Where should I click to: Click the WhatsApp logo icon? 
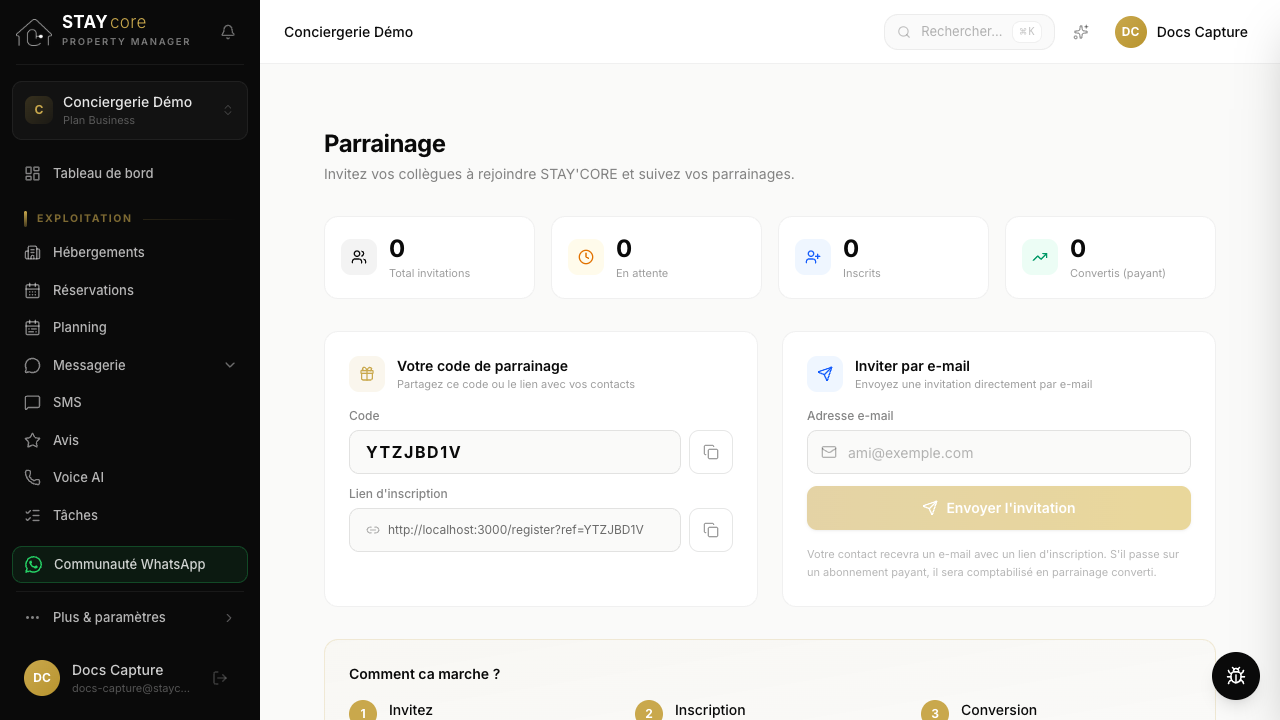(34, 564)
